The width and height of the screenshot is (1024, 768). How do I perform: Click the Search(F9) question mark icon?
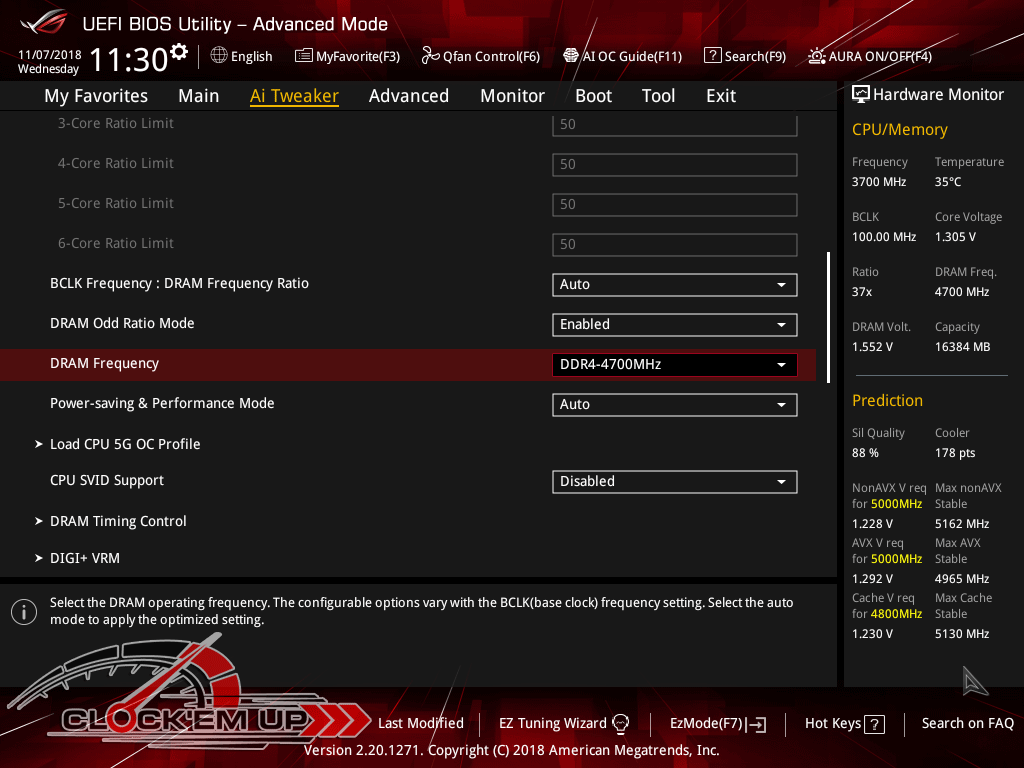pyautogui.click(x=712, y=56)
